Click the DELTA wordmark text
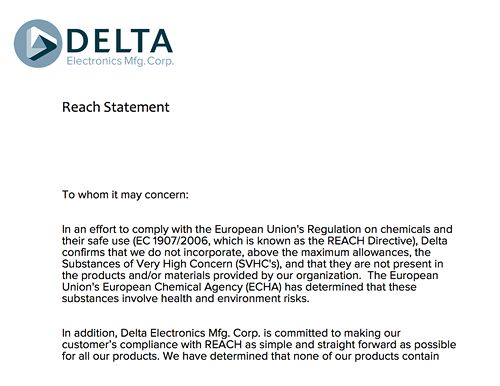The width and height of the screenshot is (500, 386). click(120, 41)
